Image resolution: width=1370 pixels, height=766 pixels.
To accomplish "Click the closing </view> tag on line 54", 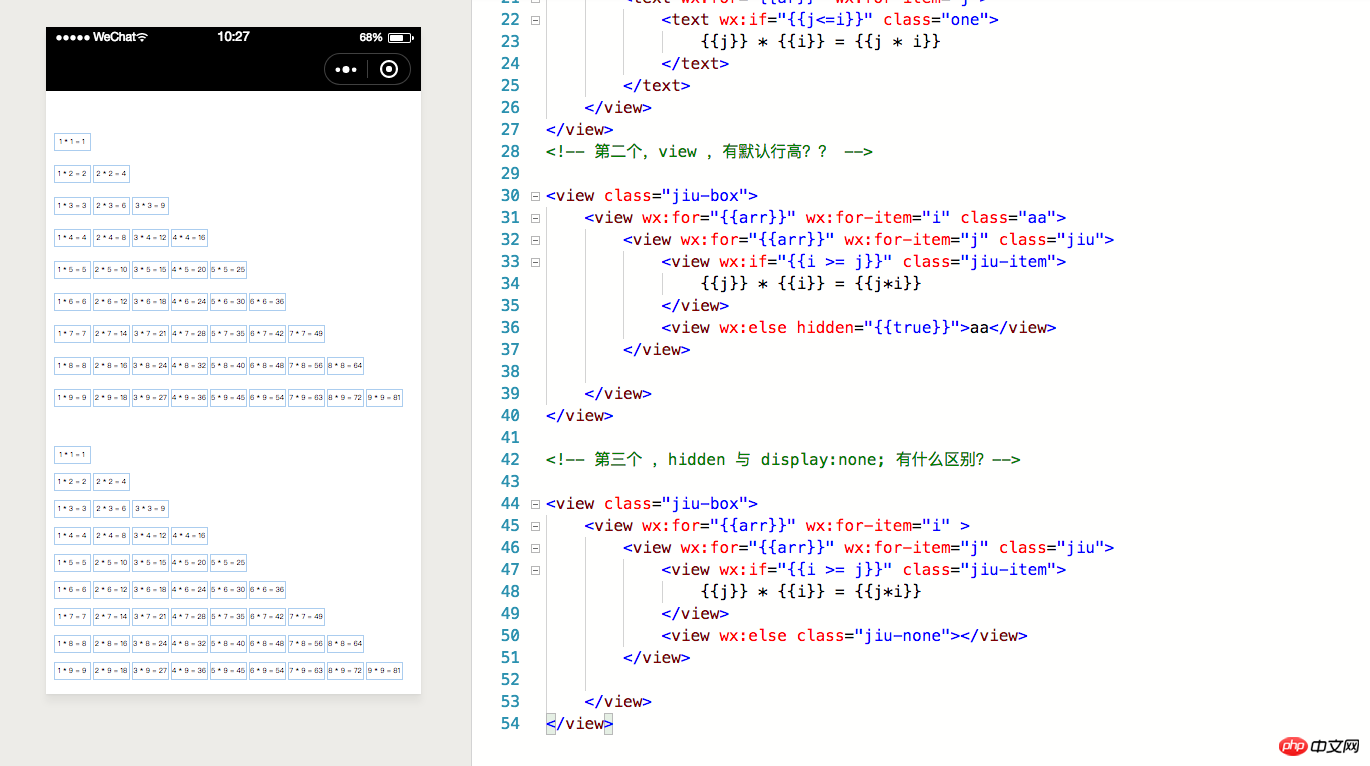I will 580,723.
